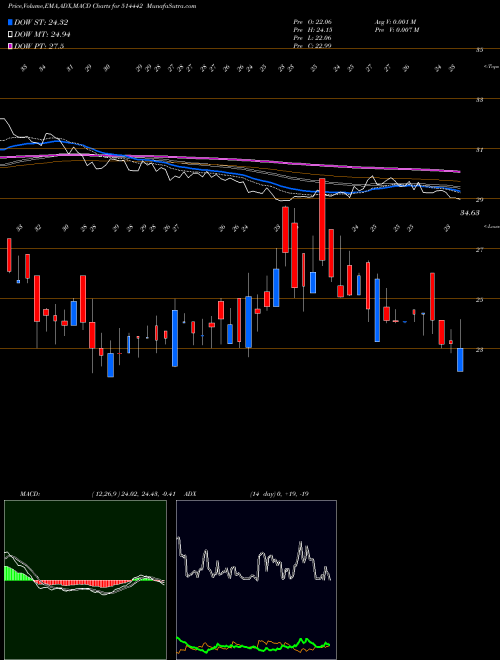
Task: Click the 25 price axis label
Action: coord(479,300)
